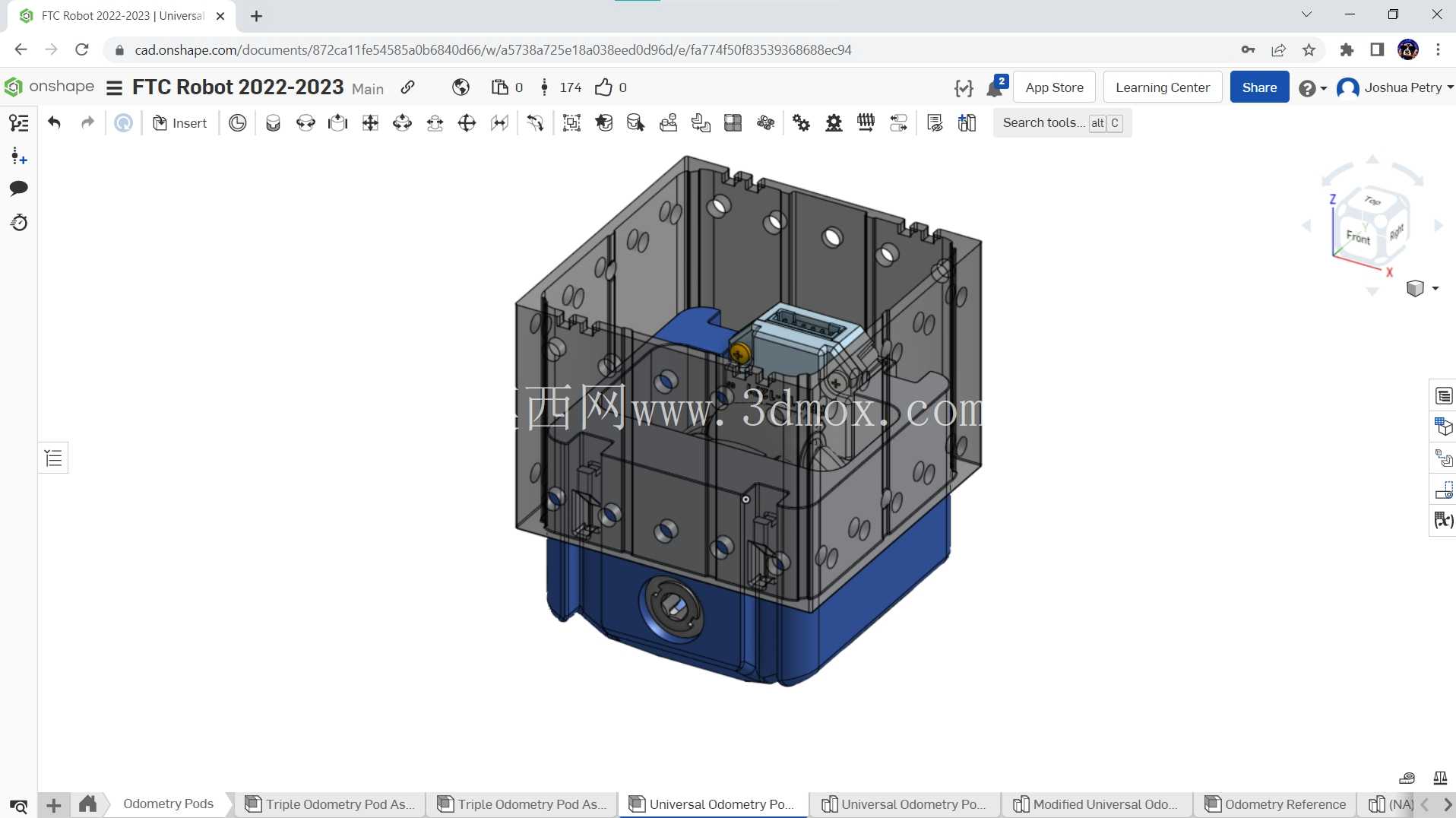This screenshot has height=818, width=1456.
Task: Switch to Modified Universal Odo... tab
Action: pos(1097,804)
